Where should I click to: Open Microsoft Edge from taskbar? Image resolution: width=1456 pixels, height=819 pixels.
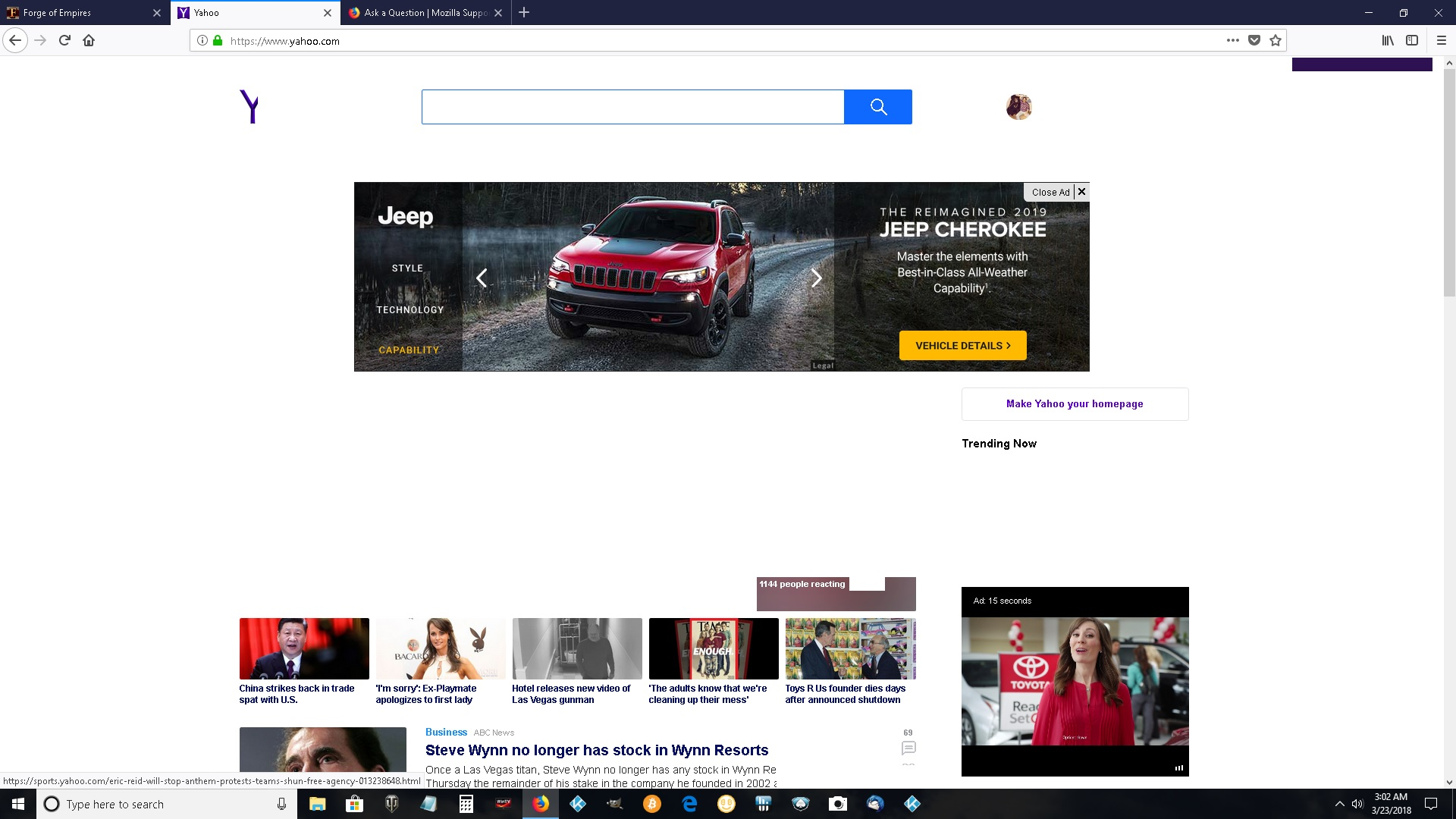click(689, 804)
